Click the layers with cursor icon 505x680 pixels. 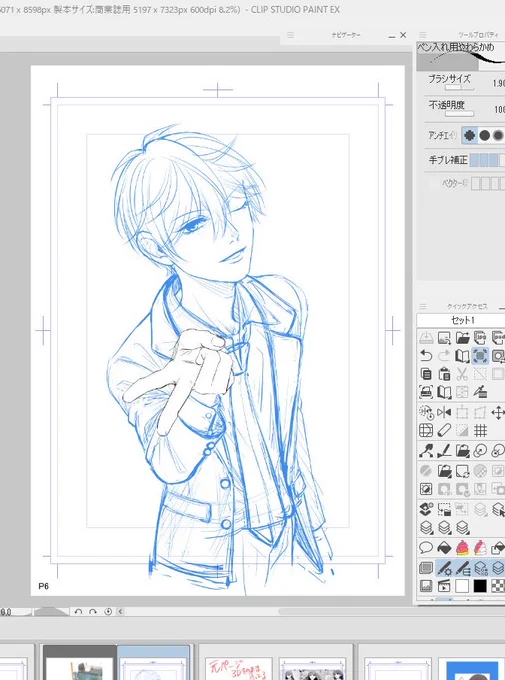tap(498, 509)
